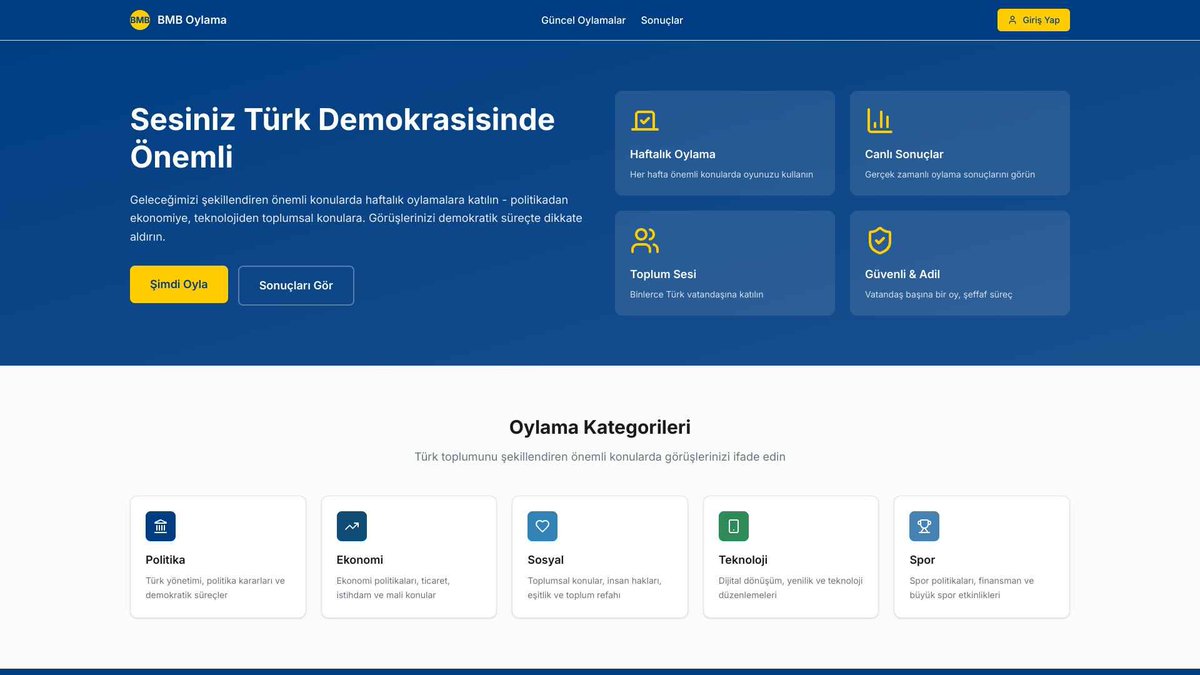This screenshot has height=675, width=1200.
Task: Open the Sosyal category title
Action: [x=546, y=560]
